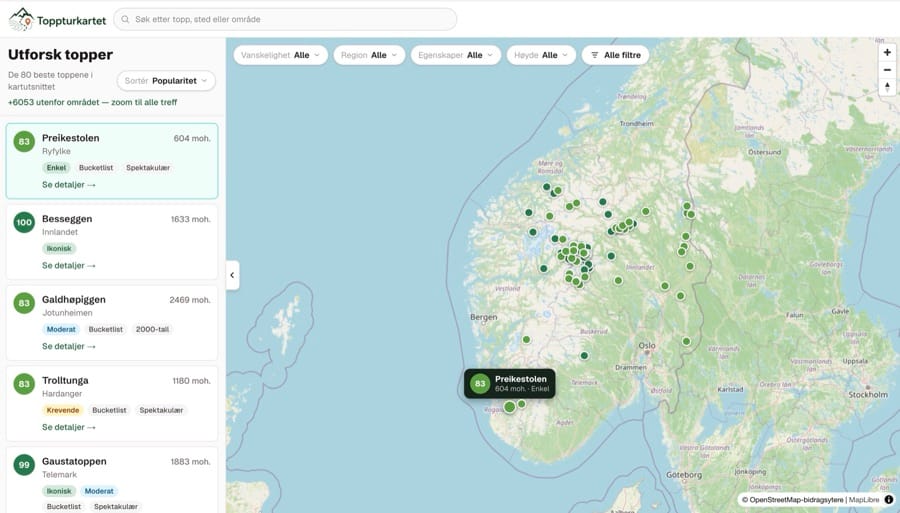Click the Ryfylke region label
Image resolution: width=900 pixels, height=513 pixels.
point(56,151)
